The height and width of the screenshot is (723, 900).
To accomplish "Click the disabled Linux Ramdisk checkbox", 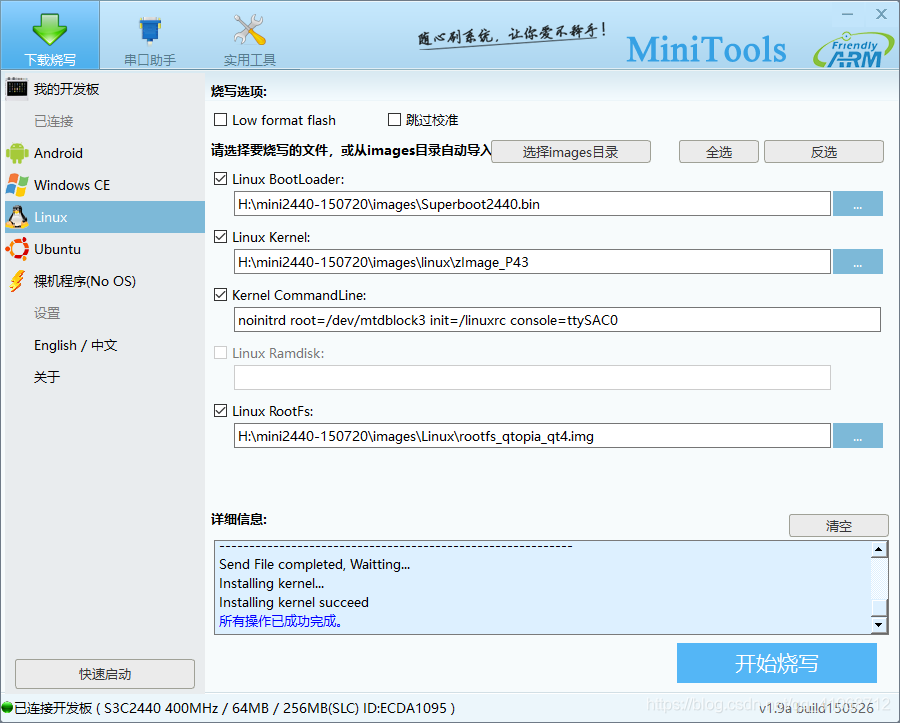I will [x=220, y=352].
